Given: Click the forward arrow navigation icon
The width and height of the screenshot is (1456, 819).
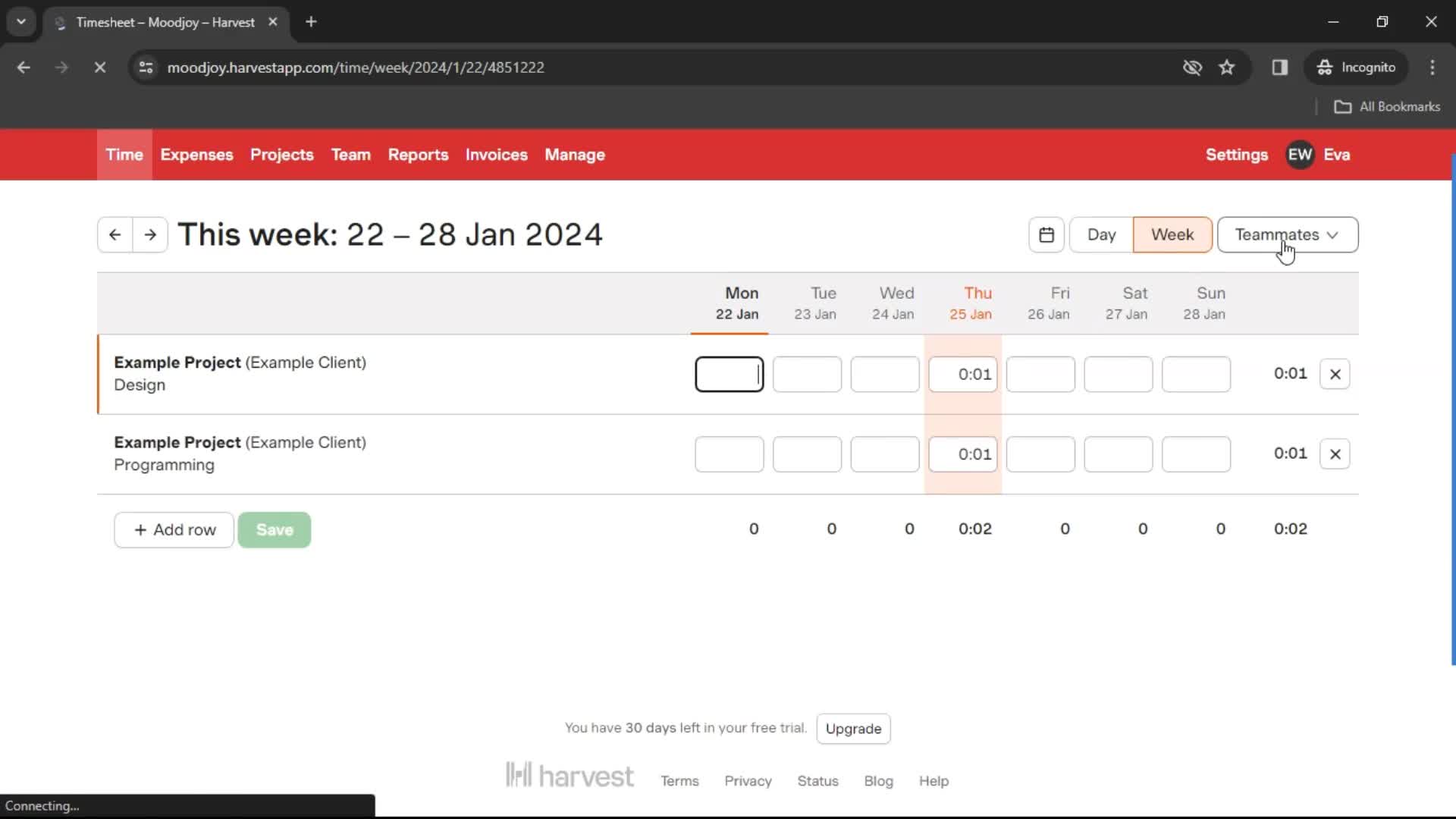Looking at the screenshot, I should point(150,234).
